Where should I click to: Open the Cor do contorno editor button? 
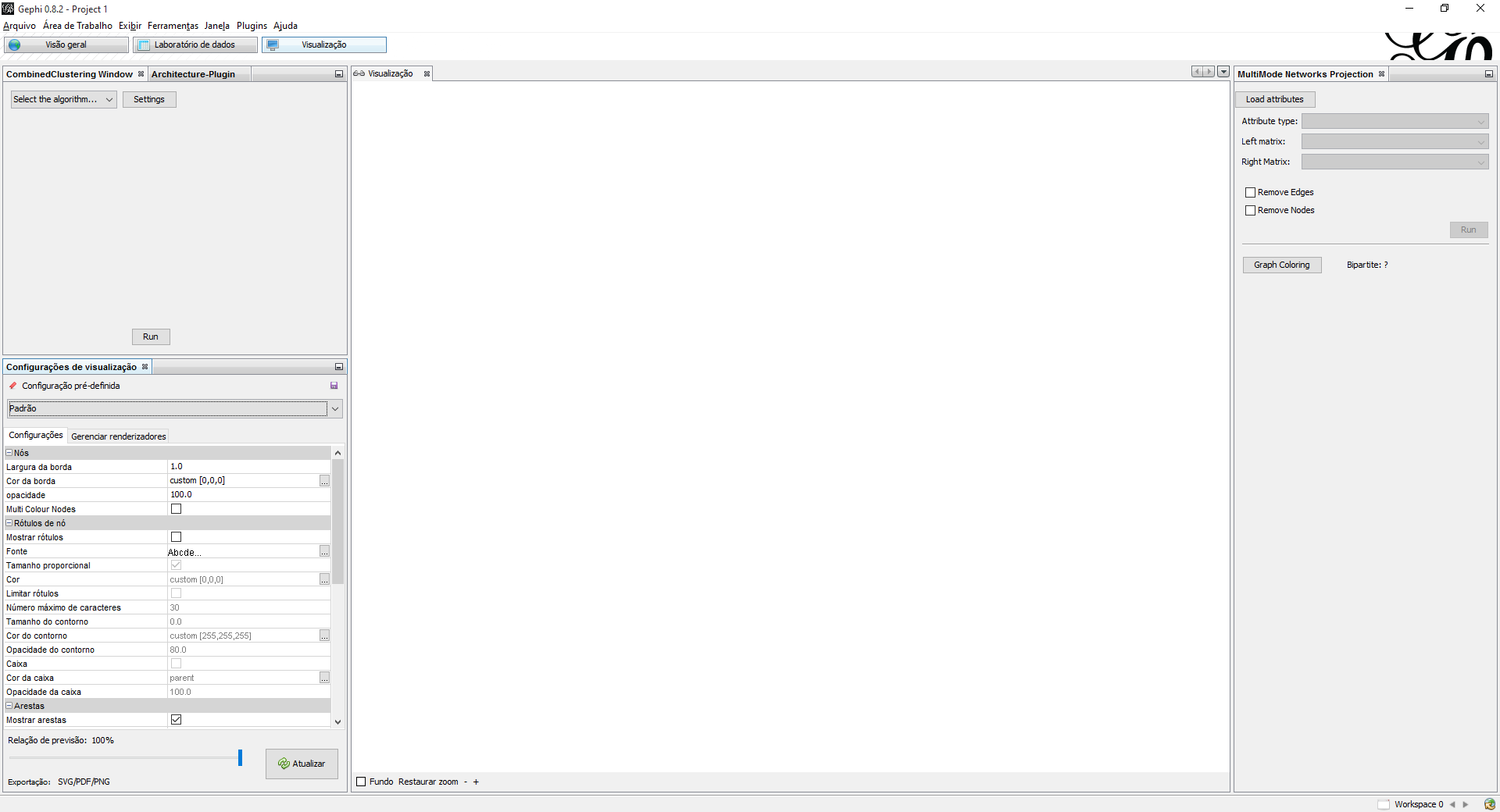[324, 636]
